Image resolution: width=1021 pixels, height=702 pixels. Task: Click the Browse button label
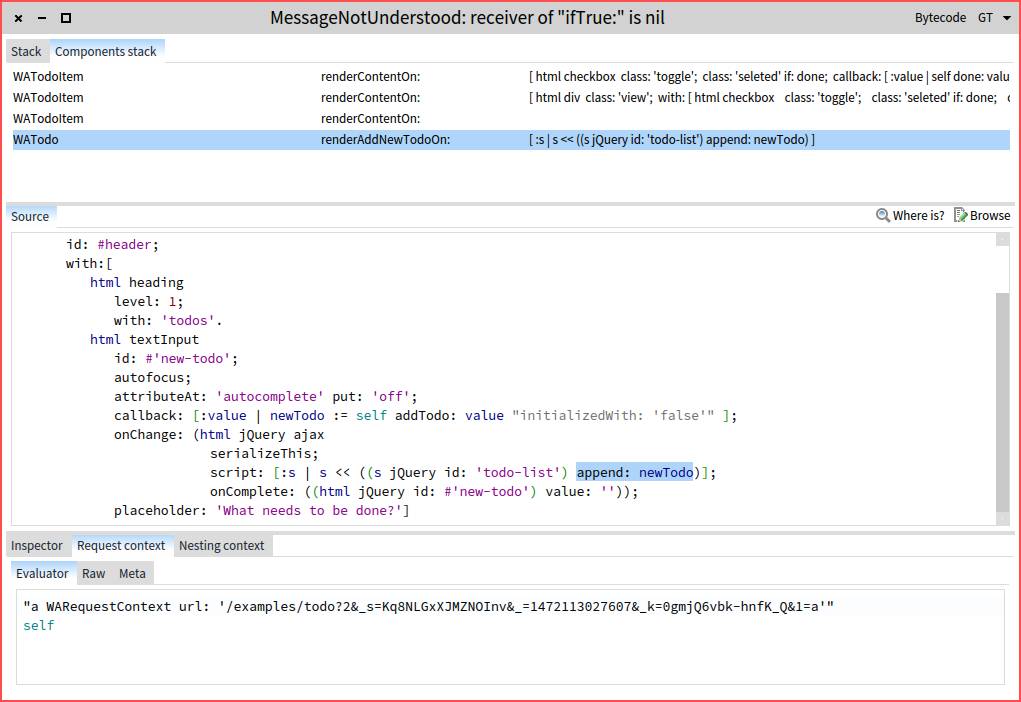990,216
